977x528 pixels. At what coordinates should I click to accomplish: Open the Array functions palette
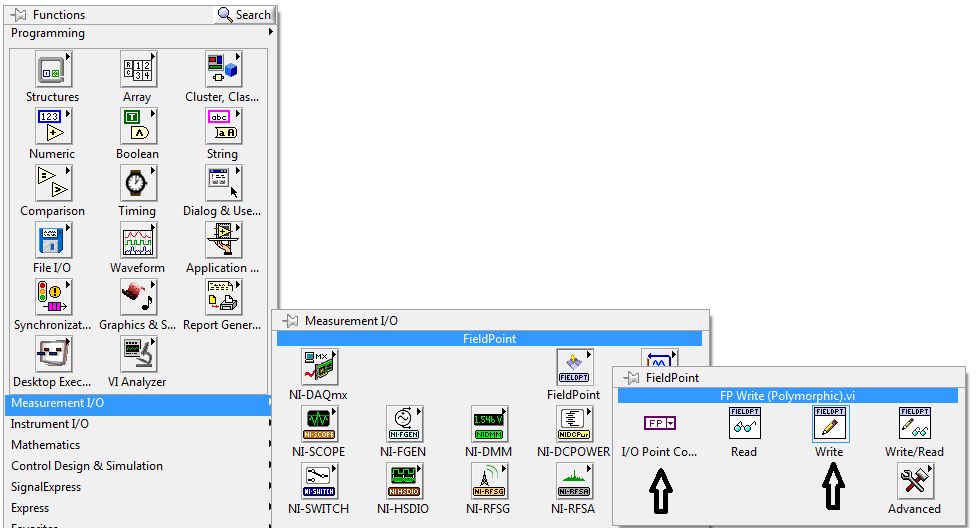[138, 70]
